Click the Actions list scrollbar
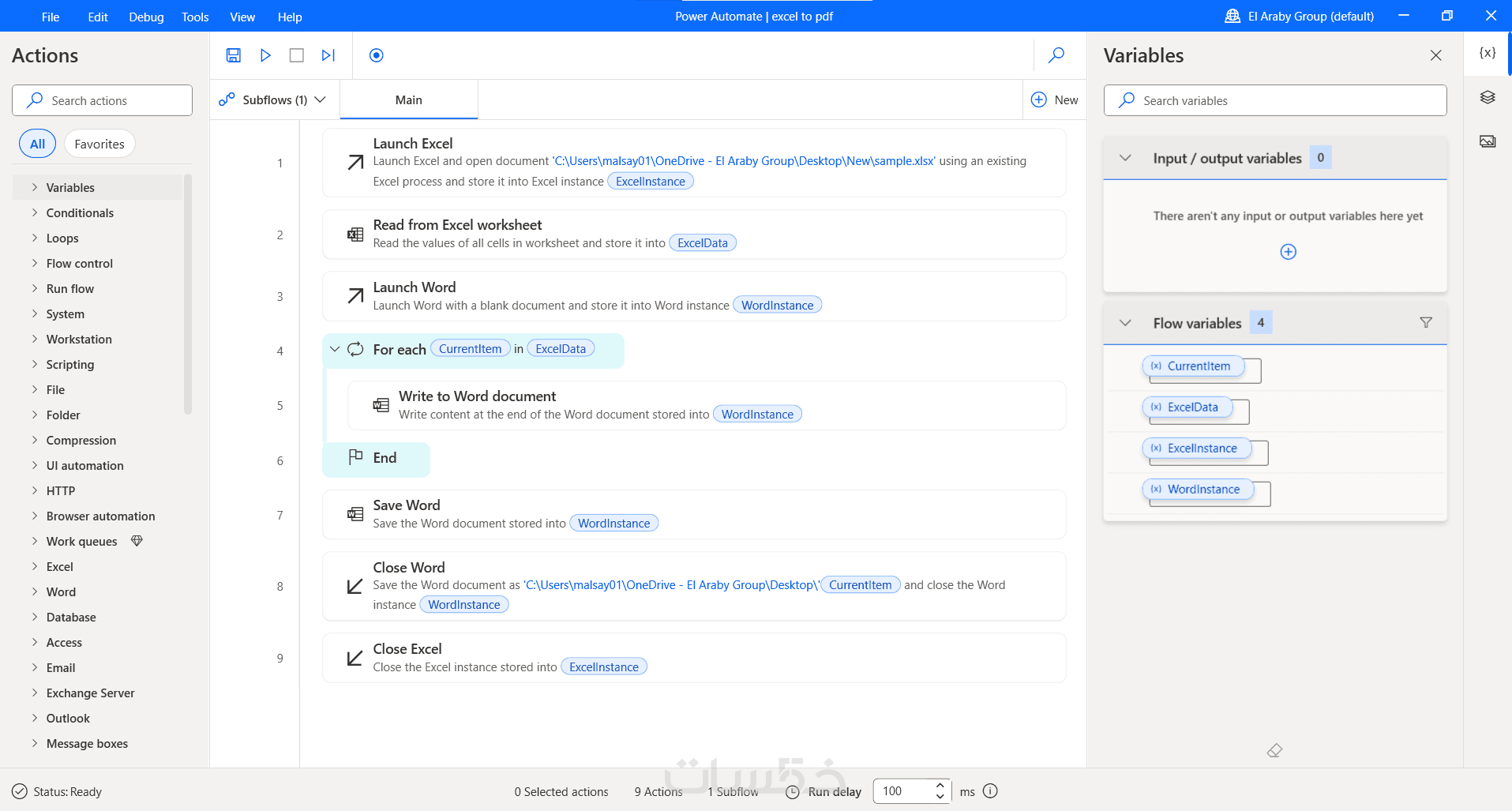 click(188, 294)
